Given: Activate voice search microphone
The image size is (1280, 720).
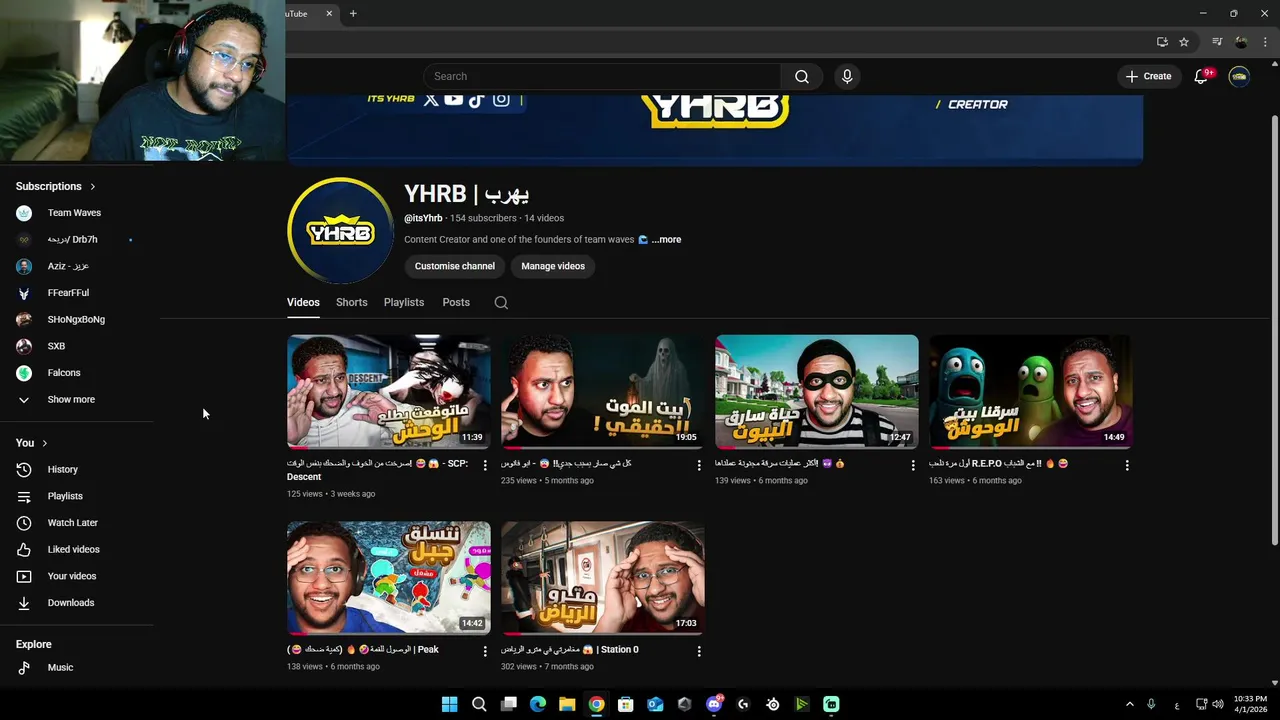Looking at the screenshot, I should pyautogui.click(x=847, y=76).
